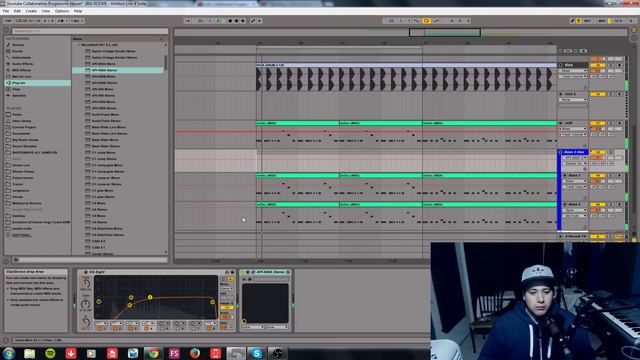The height and width of the screenshot is (360, 640).
Task: Adjust EQ Eight Q knob
Action: click(x=85, y=323)
